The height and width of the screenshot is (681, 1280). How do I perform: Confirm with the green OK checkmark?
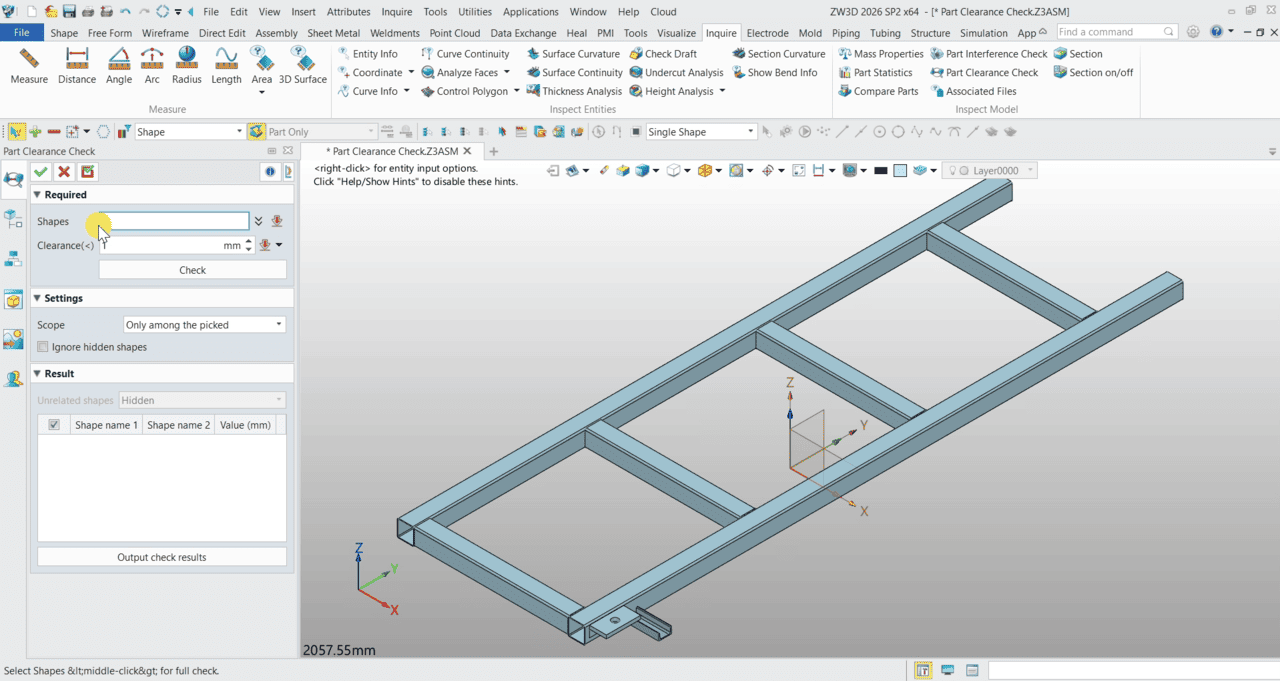point(41,172)
